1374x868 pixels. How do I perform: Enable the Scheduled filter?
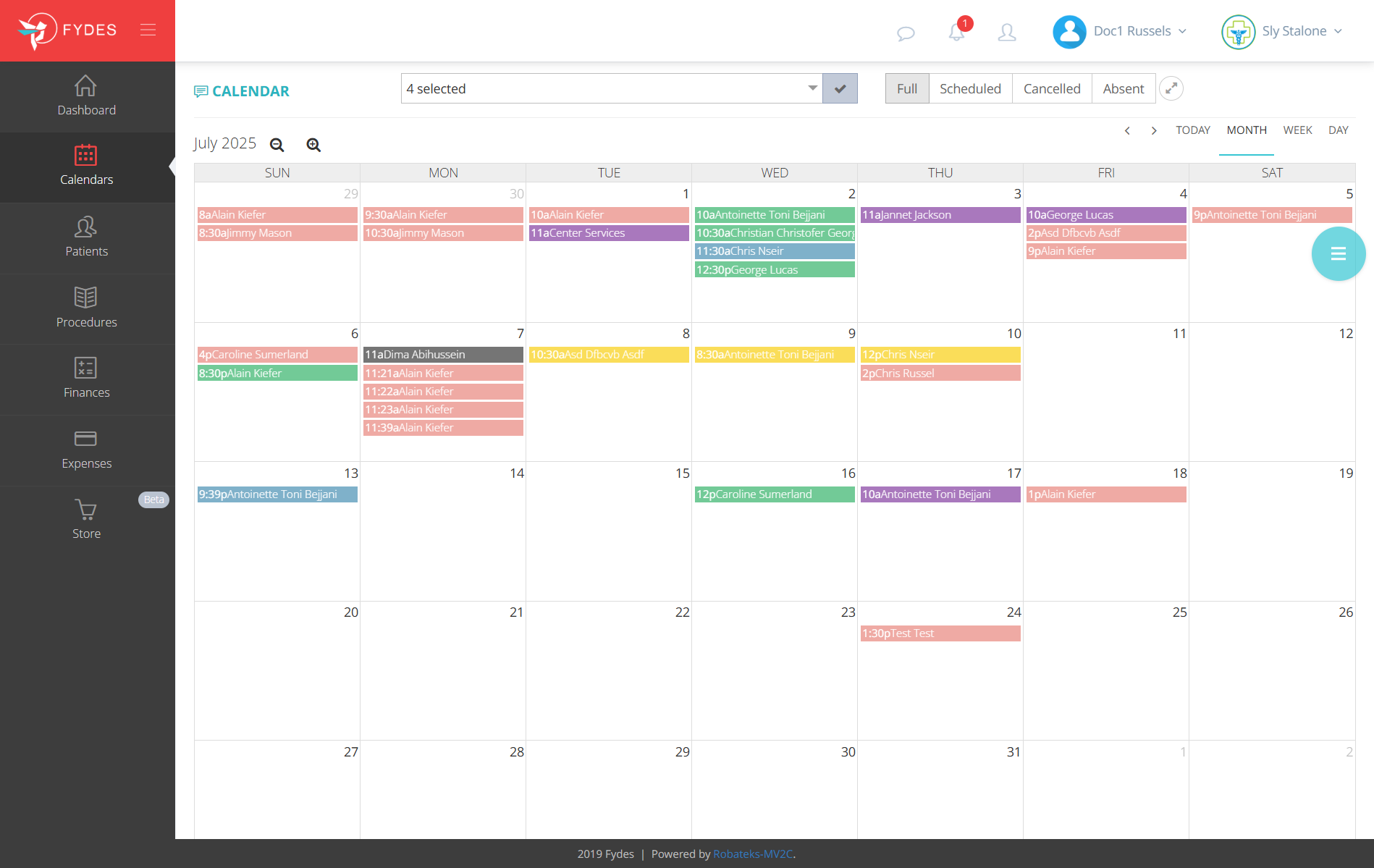[x=970, y=88]
